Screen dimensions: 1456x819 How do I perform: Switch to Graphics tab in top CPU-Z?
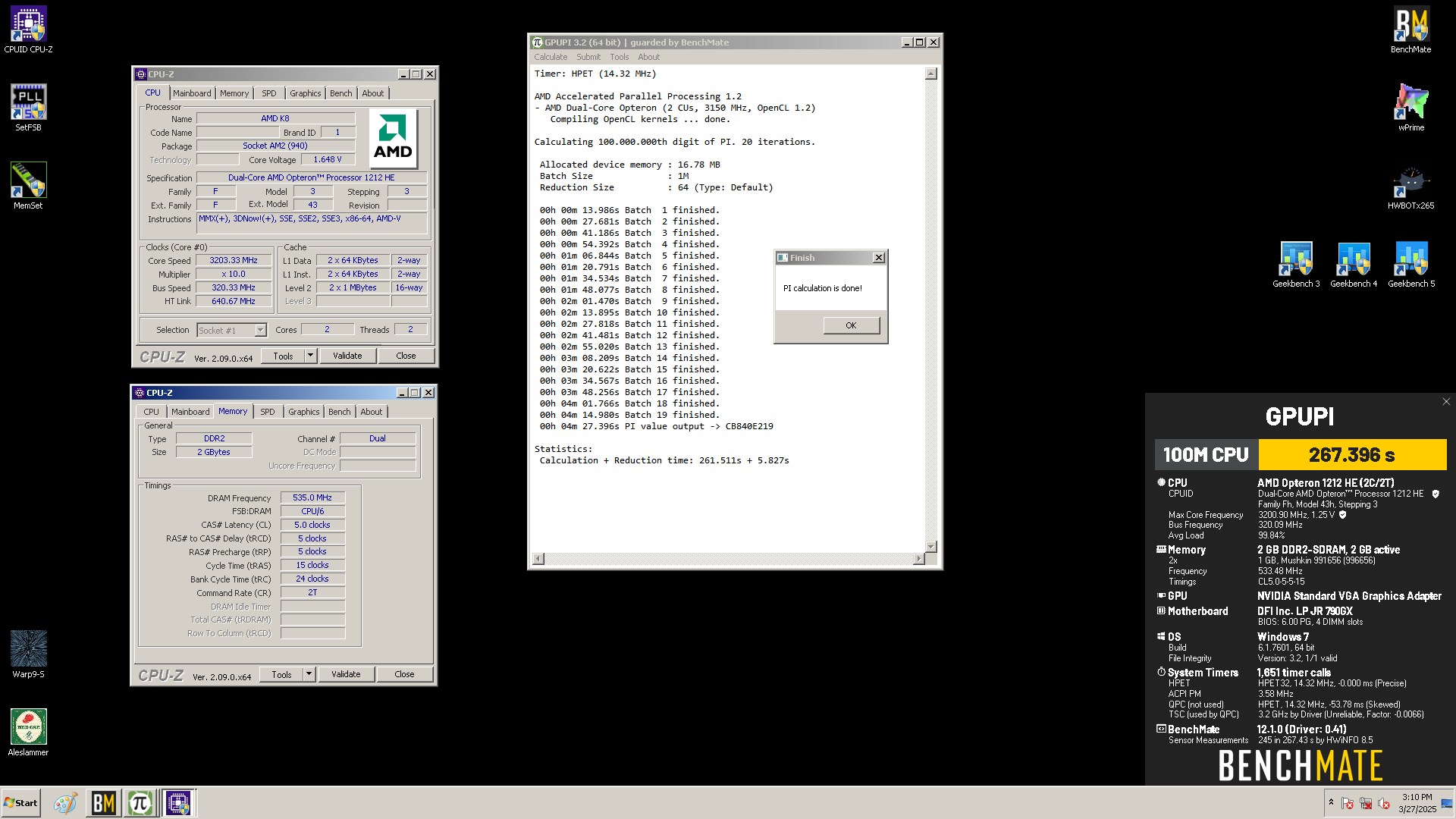305,93
